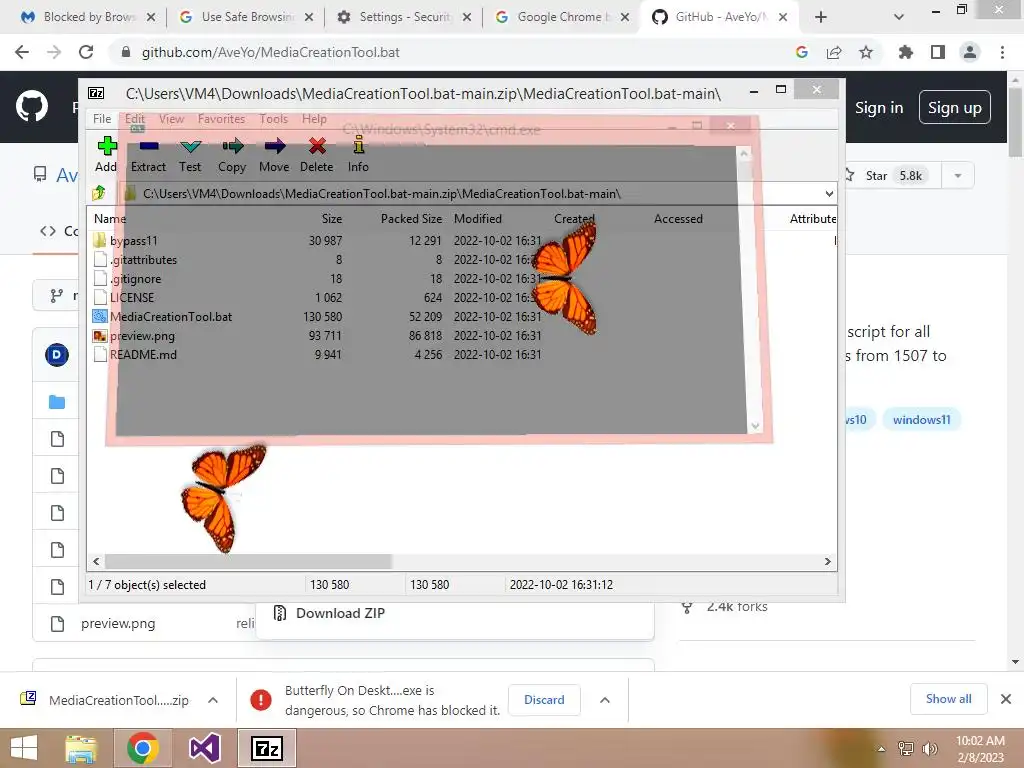The width and height of the screenshot is (1024, 768).
Task: Open a new Chrome tab
Action: coord(821,17)
